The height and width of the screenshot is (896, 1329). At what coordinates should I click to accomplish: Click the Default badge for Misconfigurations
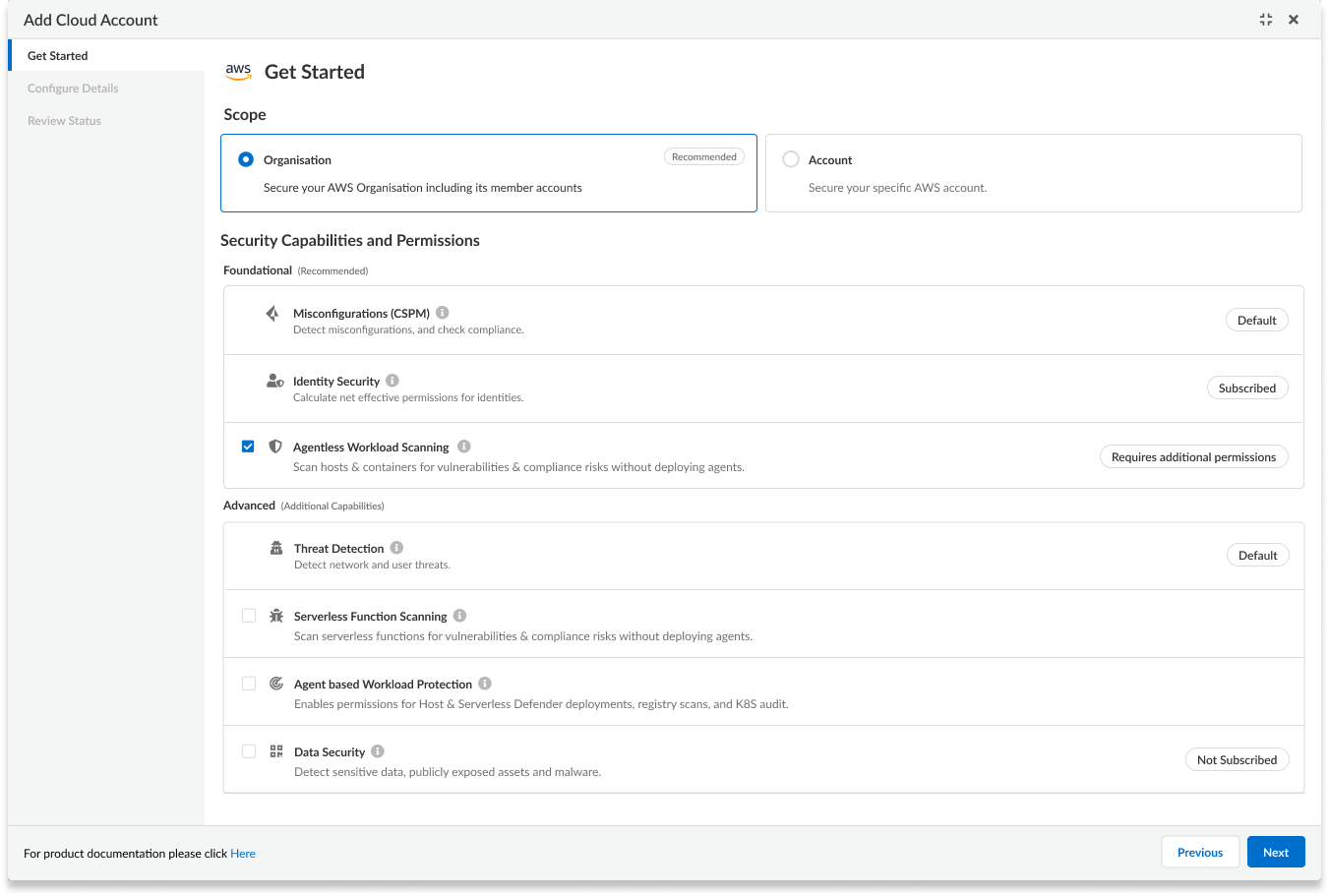(1257, 321)
